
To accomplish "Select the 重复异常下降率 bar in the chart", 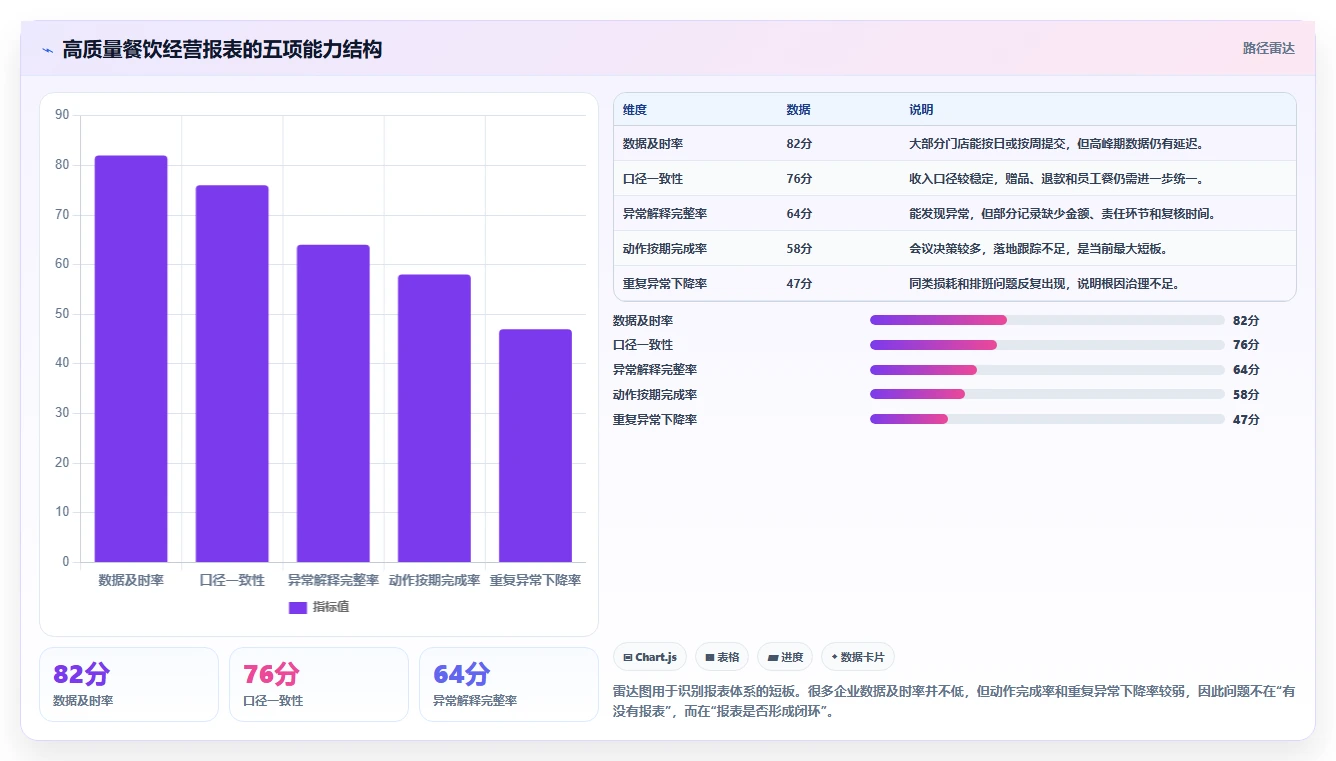I will coord(535,446).
